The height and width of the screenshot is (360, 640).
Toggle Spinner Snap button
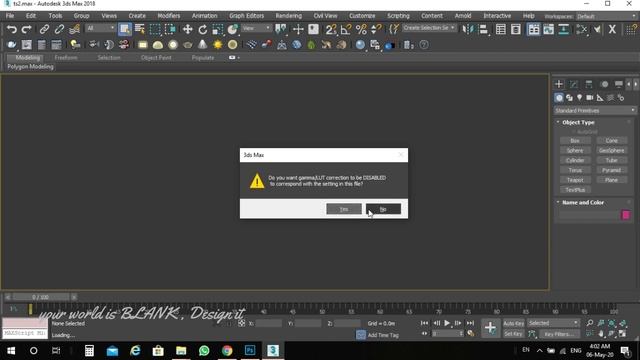coord(376,29)
